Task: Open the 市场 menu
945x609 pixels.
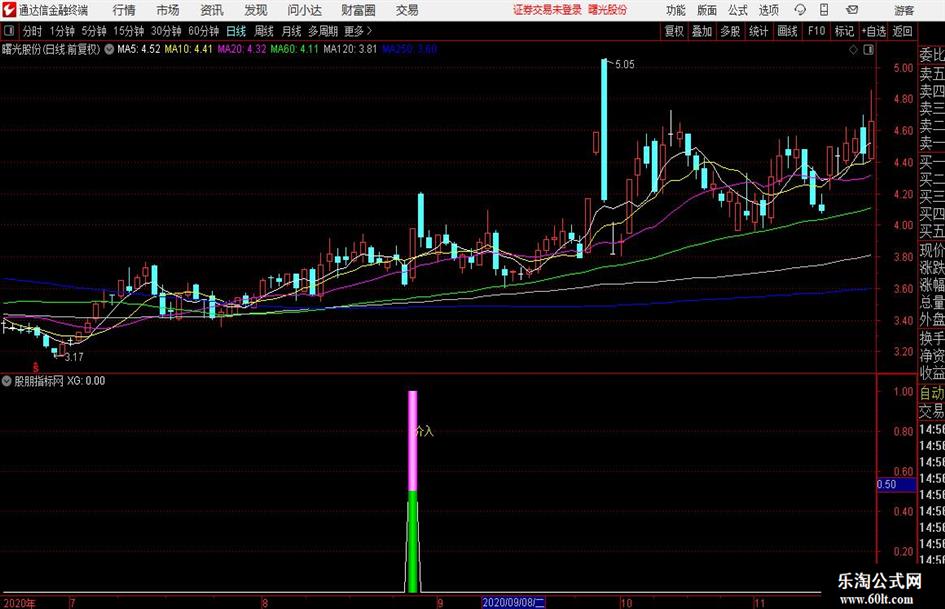Action: (168, 10)
